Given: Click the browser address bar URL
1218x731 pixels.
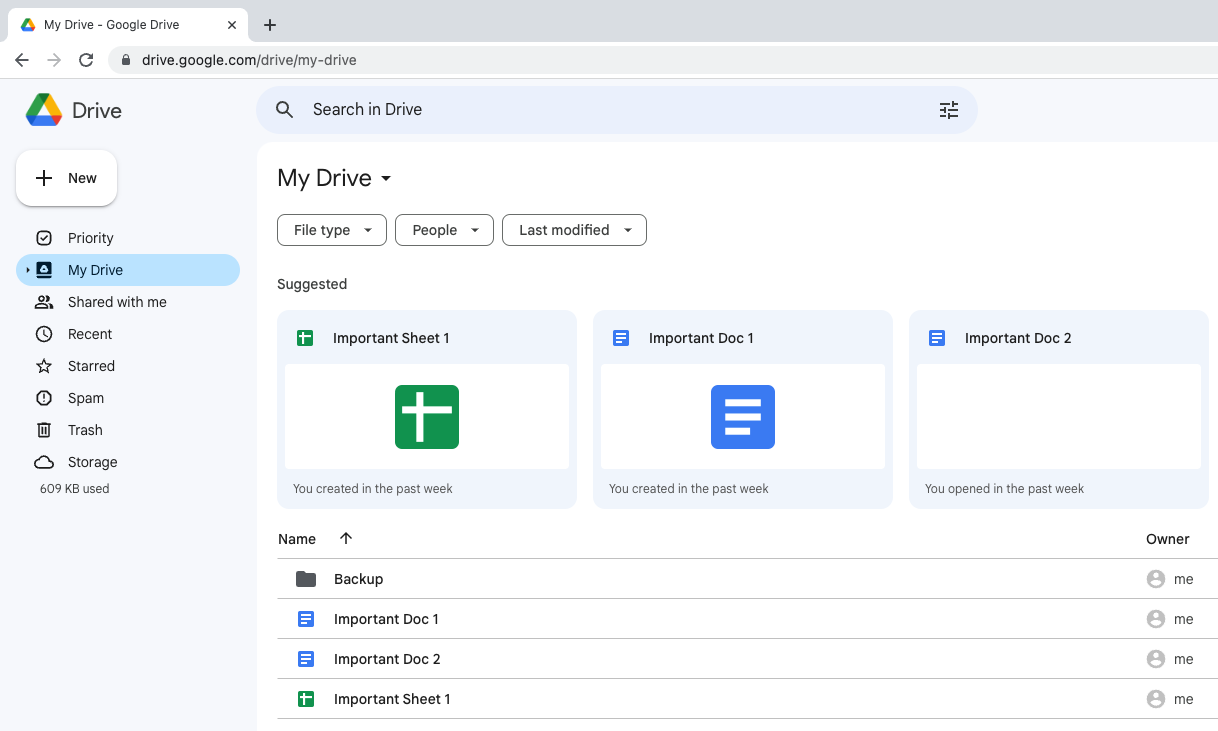Looking at the screenshot, I should tap(249, 60).
